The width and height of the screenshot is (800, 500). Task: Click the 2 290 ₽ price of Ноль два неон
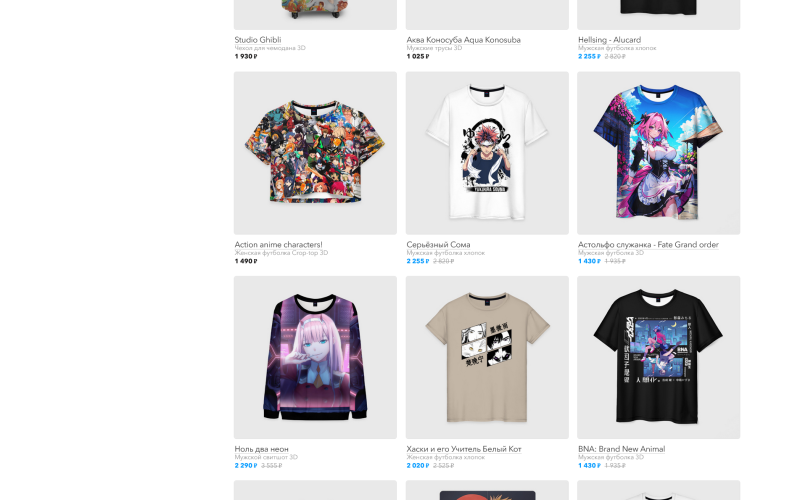pos(245,465)
